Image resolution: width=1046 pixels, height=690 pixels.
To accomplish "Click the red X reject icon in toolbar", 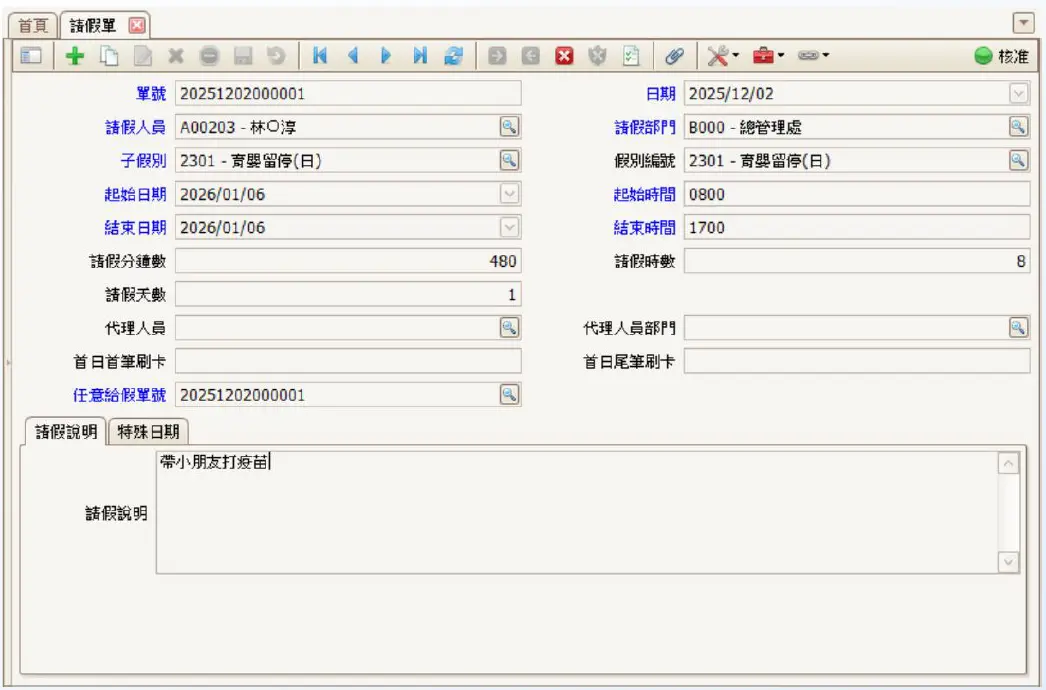I will click(x=564, y=57).
